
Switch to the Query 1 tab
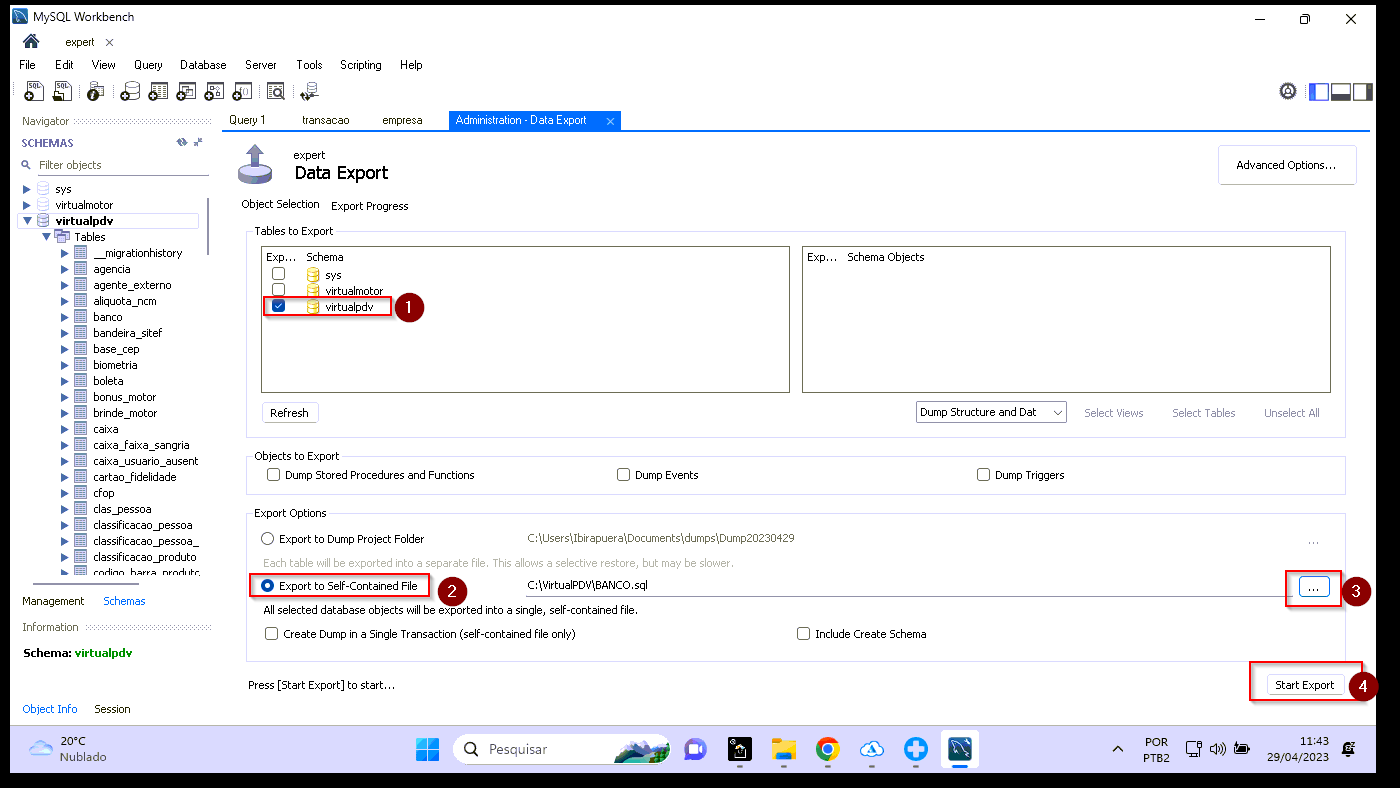coord(247,120)
